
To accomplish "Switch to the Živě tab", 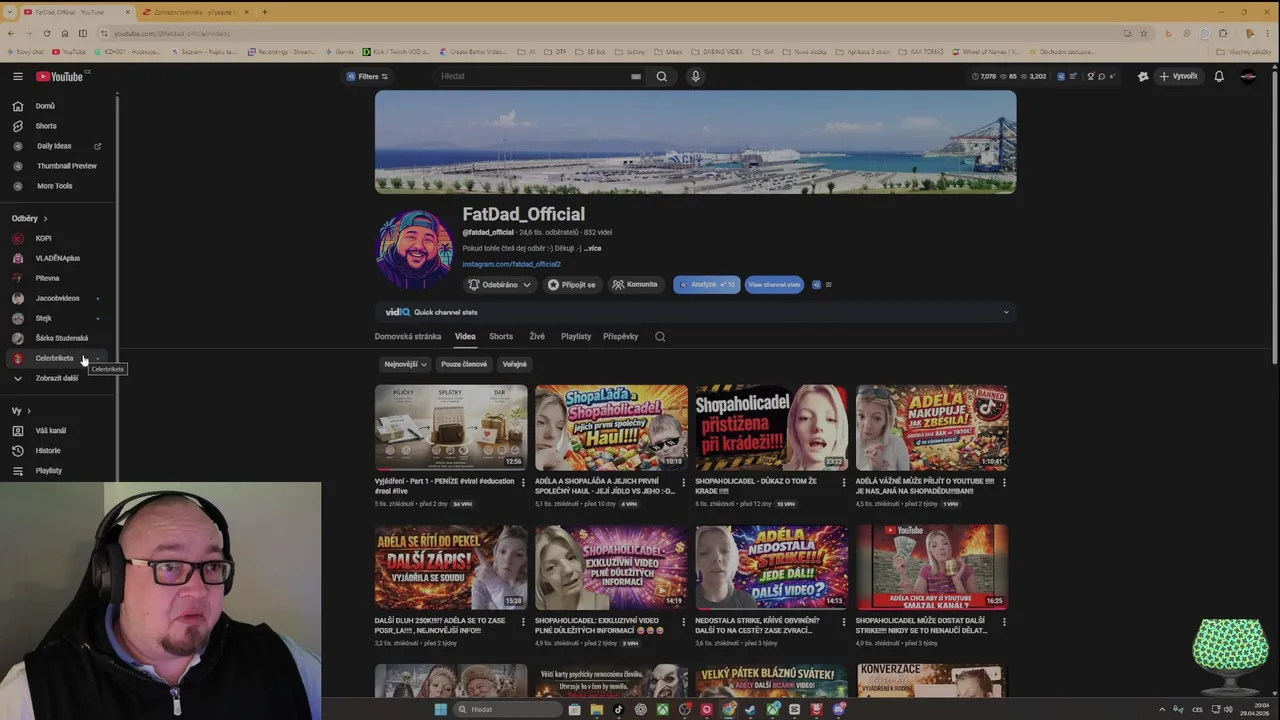I will (537, 337).
